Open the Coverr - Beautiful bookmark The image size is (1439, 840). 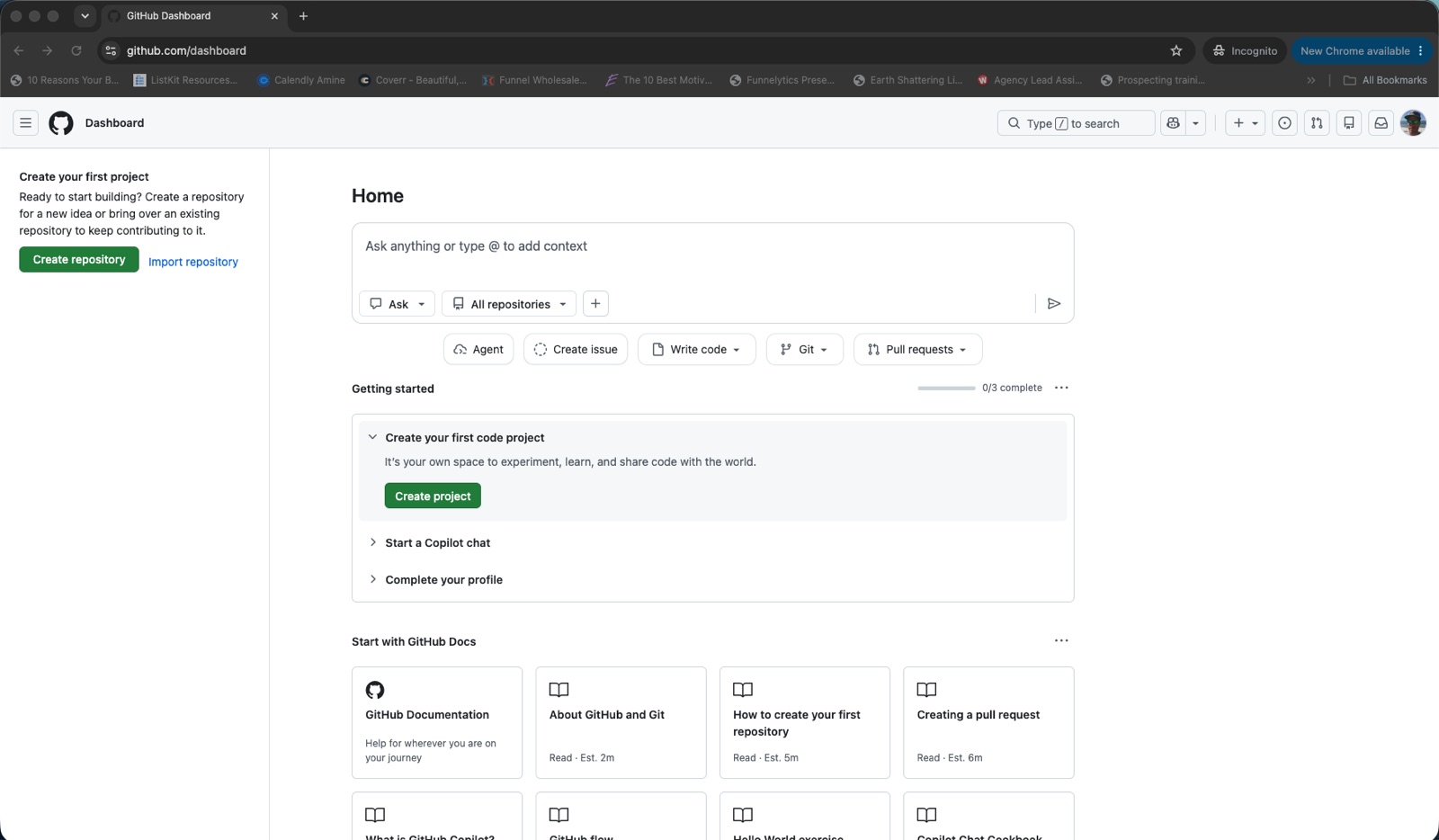coord(413,80)
